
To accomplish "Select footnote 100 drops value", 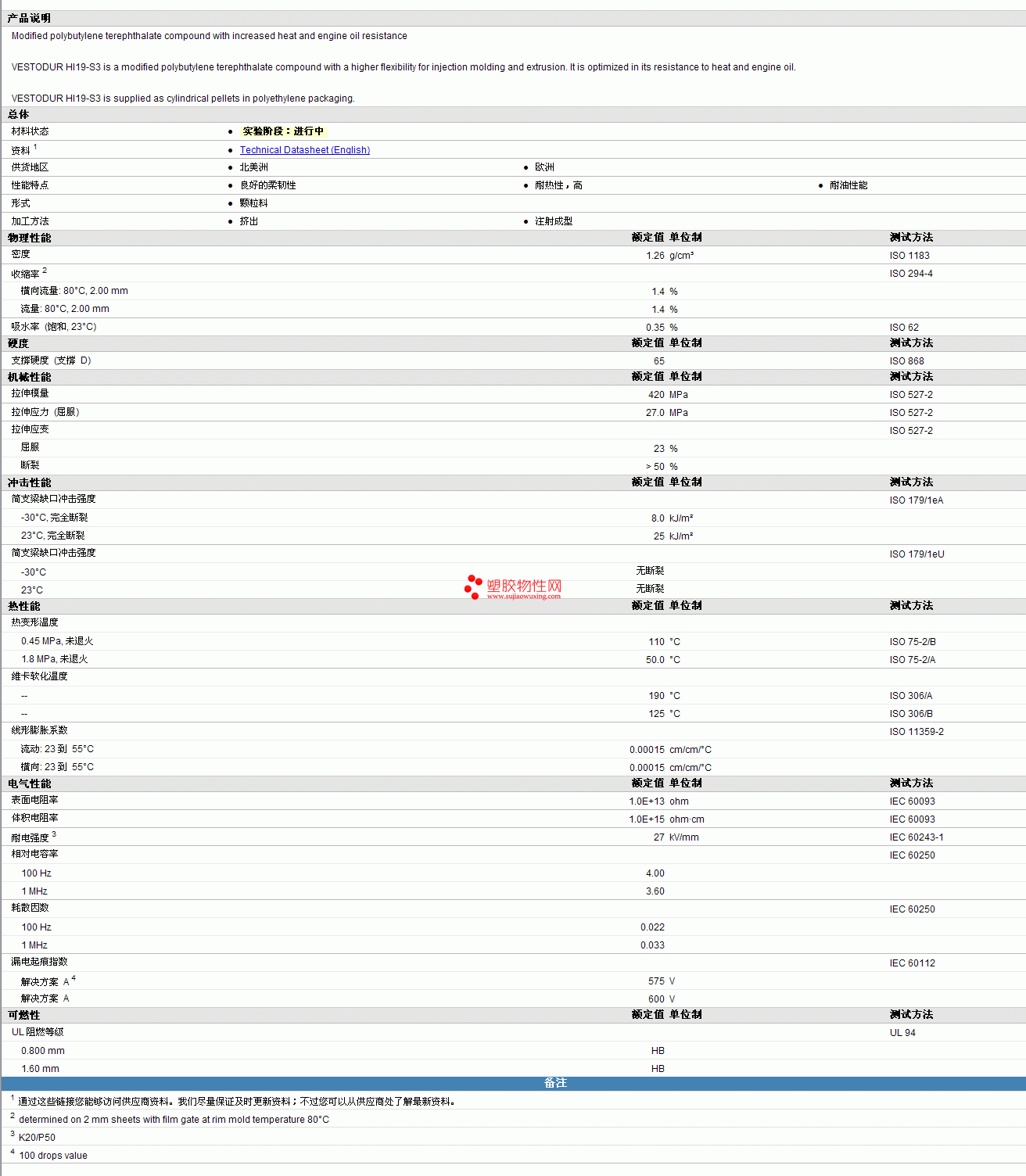I will (x=53, y=1156).
